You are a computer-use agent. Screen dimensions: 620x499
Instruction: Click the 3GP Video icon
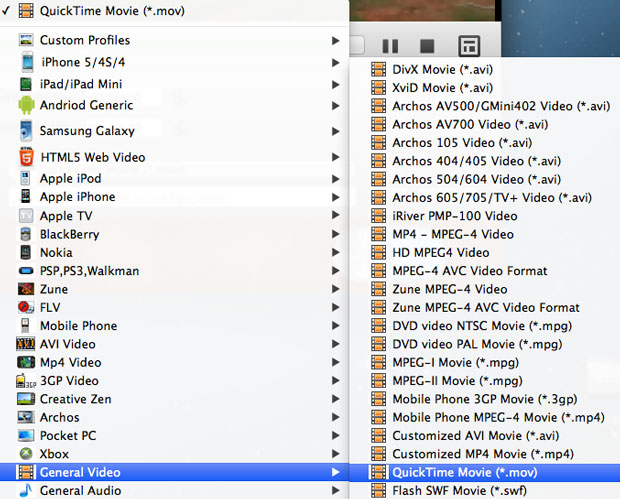pos(26,381)
